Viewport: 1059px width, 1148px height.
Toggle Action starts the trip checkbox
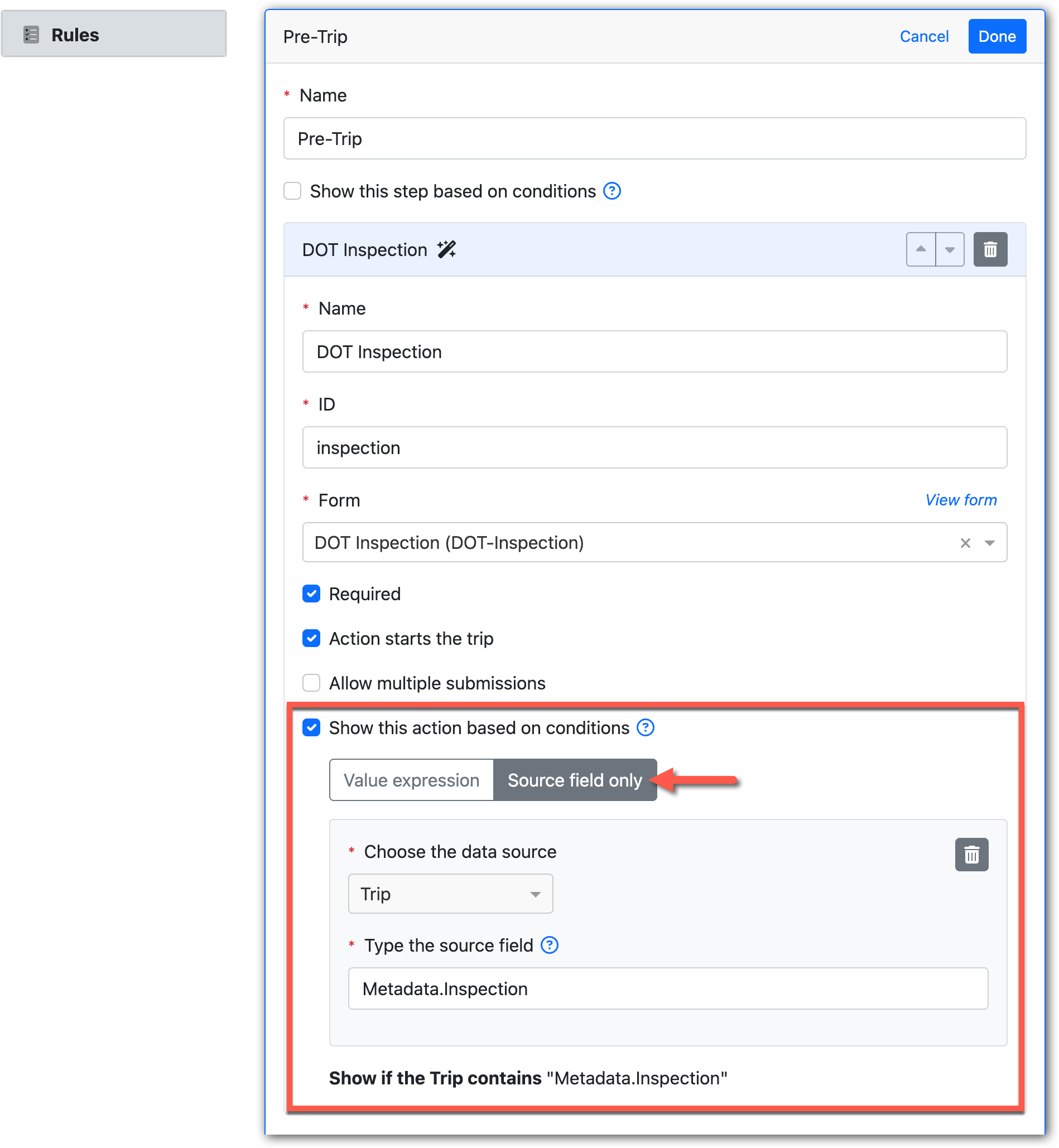[x=311, y=639]
